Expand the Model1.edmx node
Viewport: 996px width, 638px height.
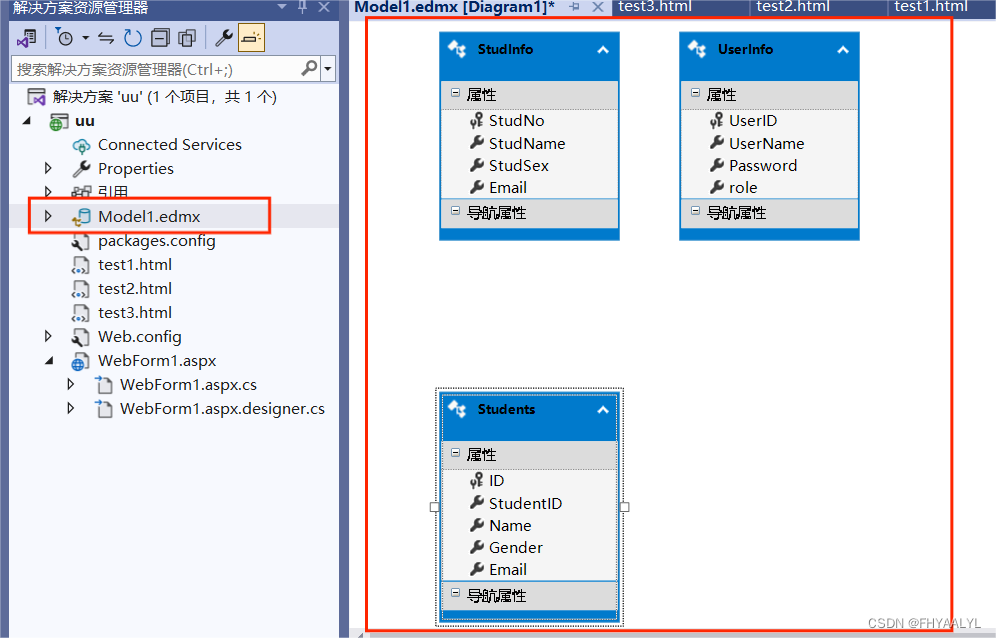[x=48, y=216]
